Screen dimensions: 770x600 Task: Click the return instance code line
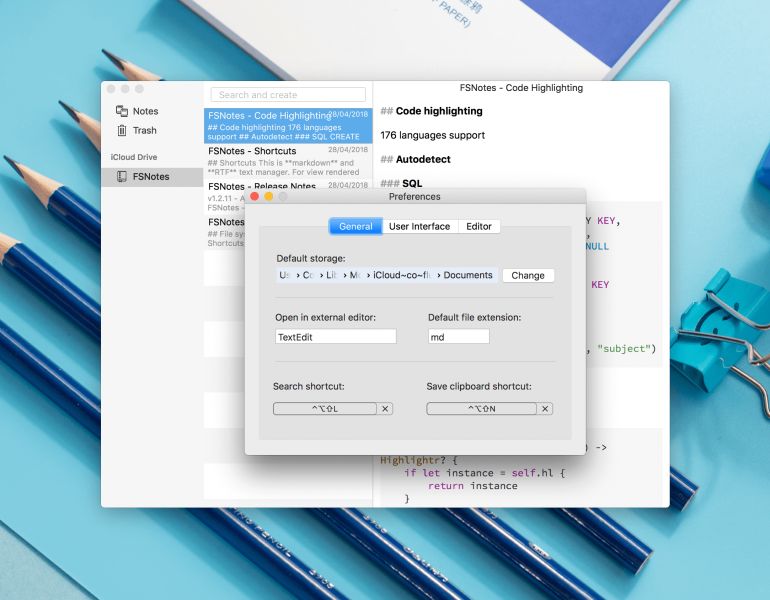tap(472, 486)
